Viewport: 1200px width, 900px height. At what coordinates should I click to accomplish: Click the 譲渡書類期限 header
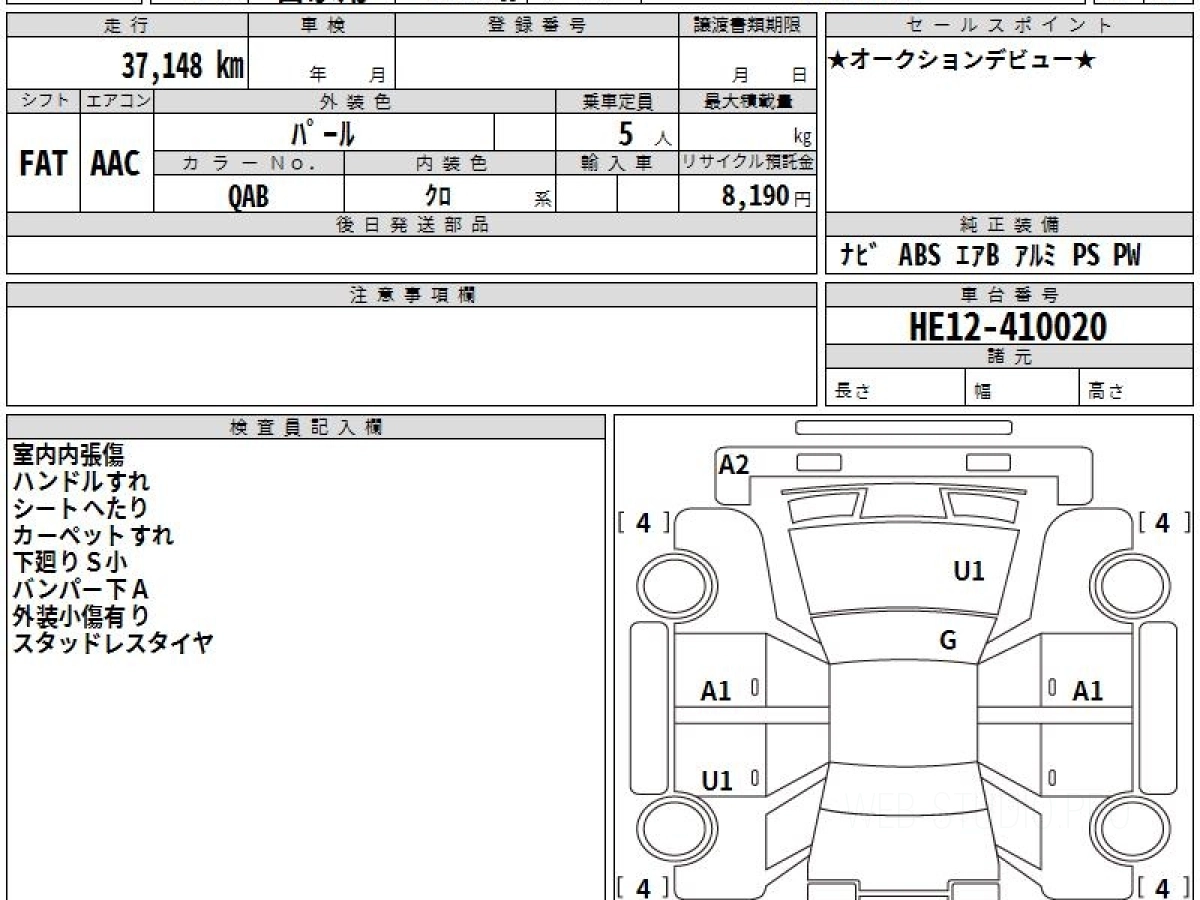(x=747, y=26)
